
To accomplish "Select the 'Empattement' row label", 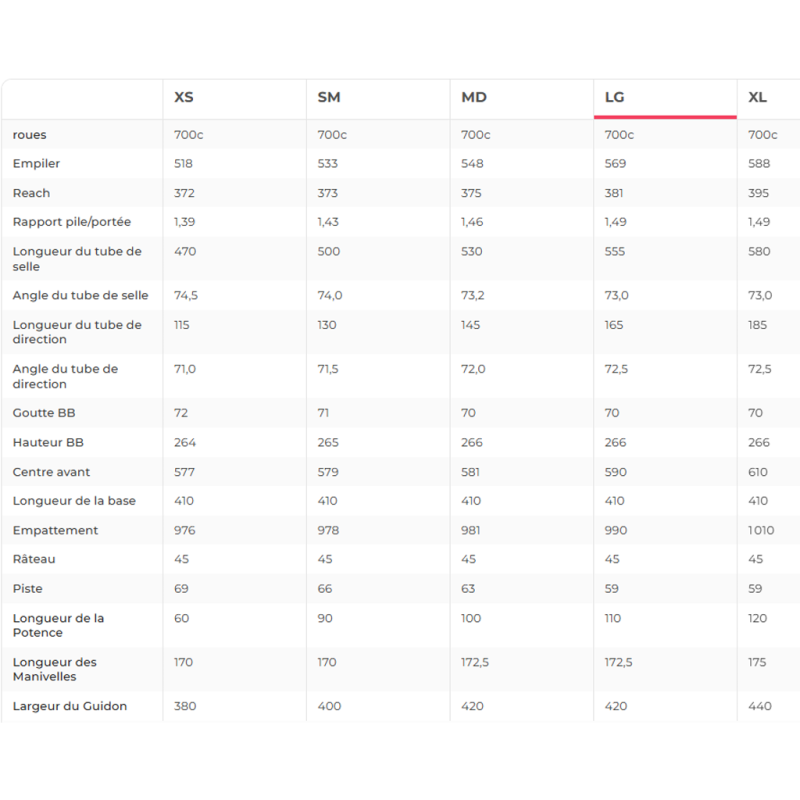I will point(55,530).
